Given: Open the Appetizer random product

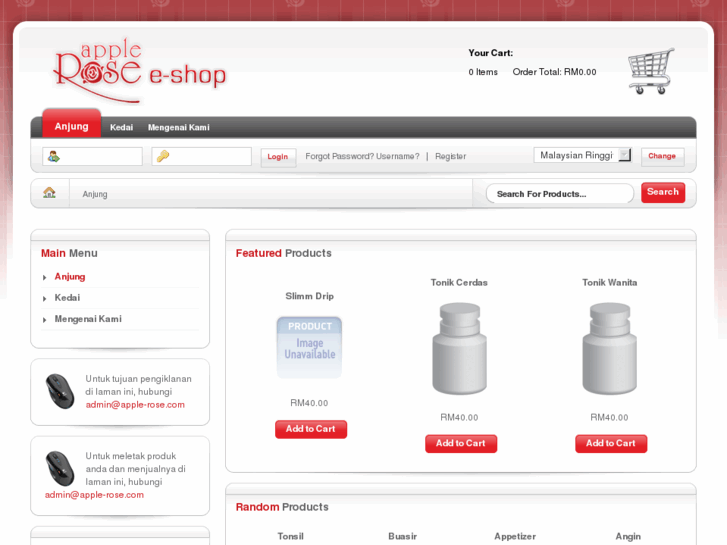Looking at the screenshot, I should tap(515, 536).
